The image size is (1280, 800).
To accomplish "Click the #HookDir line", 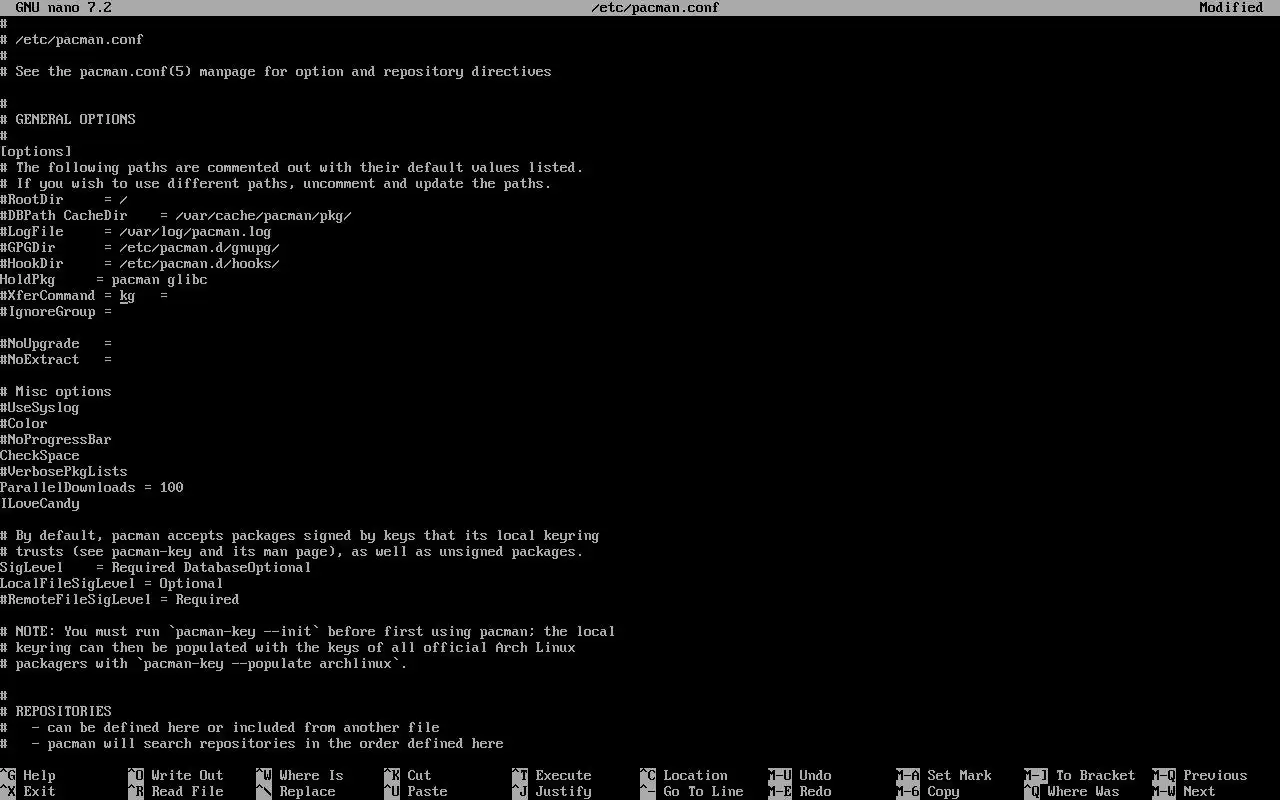I will tap(140, 263).
